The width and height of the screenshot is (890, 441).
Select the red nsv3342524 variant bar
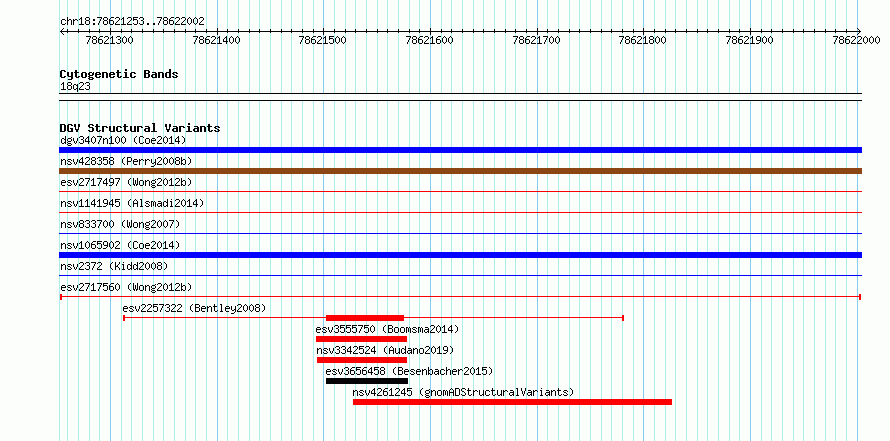pyautogui.click(x=362, y=360)
